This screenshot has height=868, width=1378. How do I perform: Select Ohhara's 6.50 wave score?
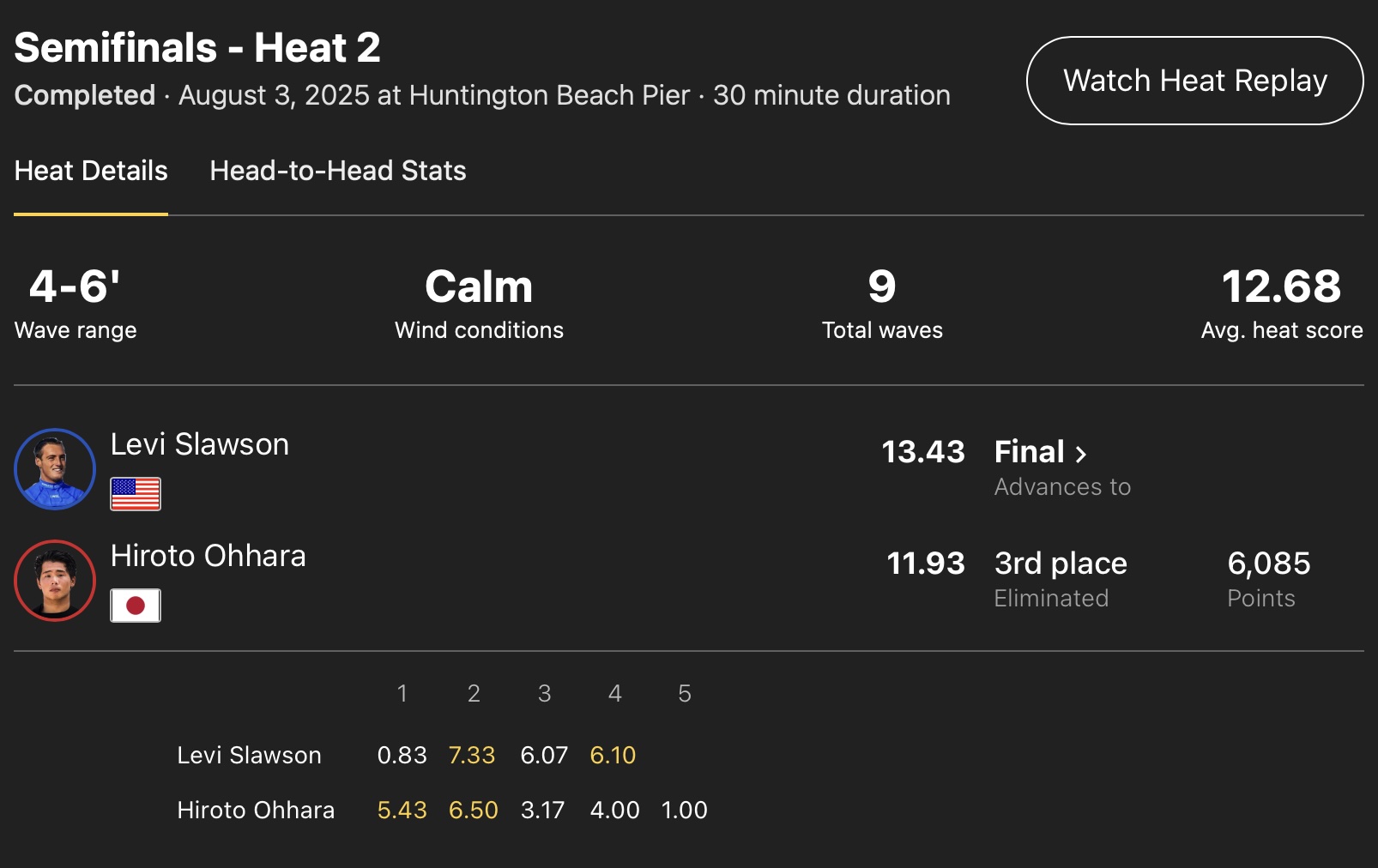click(473, 810)
